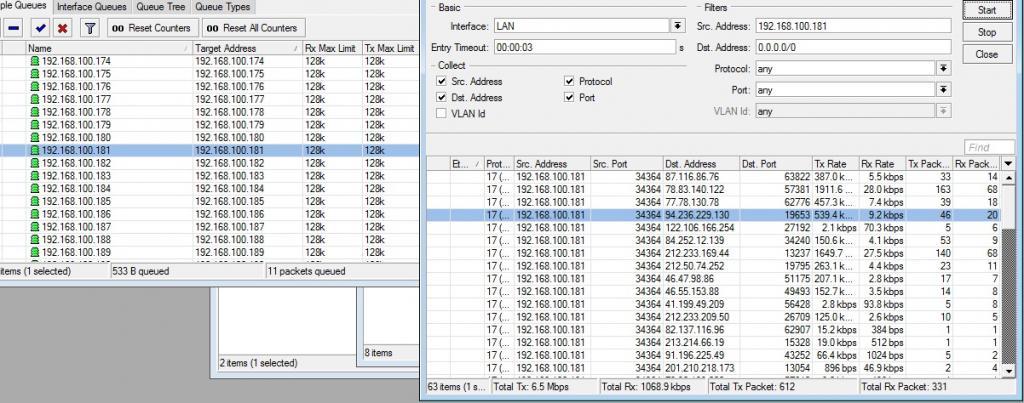Expand the Interface dropdown showing LAN
The height and width of the screenshot is (403, 1024).
tap(676, 26)
